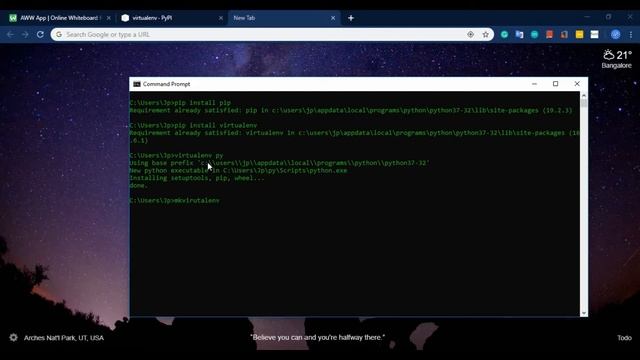Image resolution: width=640 pixels, height=360 pixels.
Task: Minimize the Command Prompt window
Action: click(534, 84)
